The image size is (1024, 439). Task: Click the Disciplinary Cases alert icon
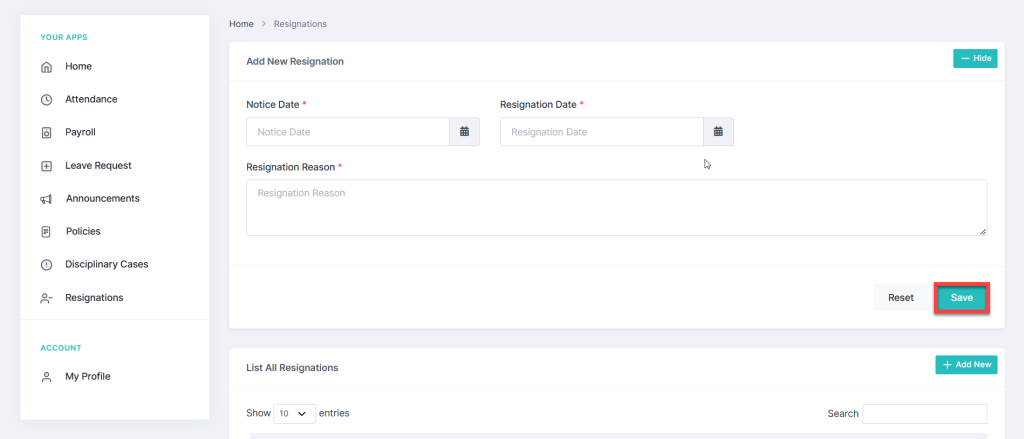pos(46,265)
